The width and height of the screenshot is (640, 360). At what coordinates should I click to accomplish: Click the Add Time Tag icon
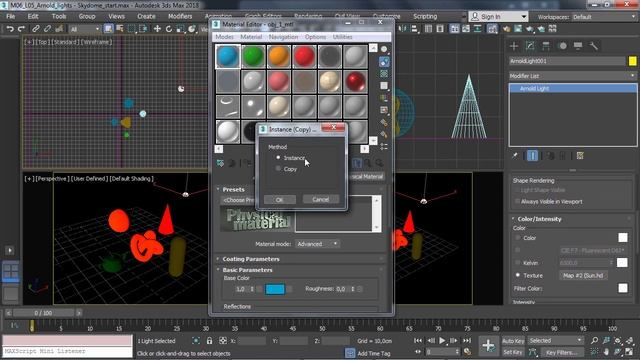pyautogui.click(x=350, y=353)
